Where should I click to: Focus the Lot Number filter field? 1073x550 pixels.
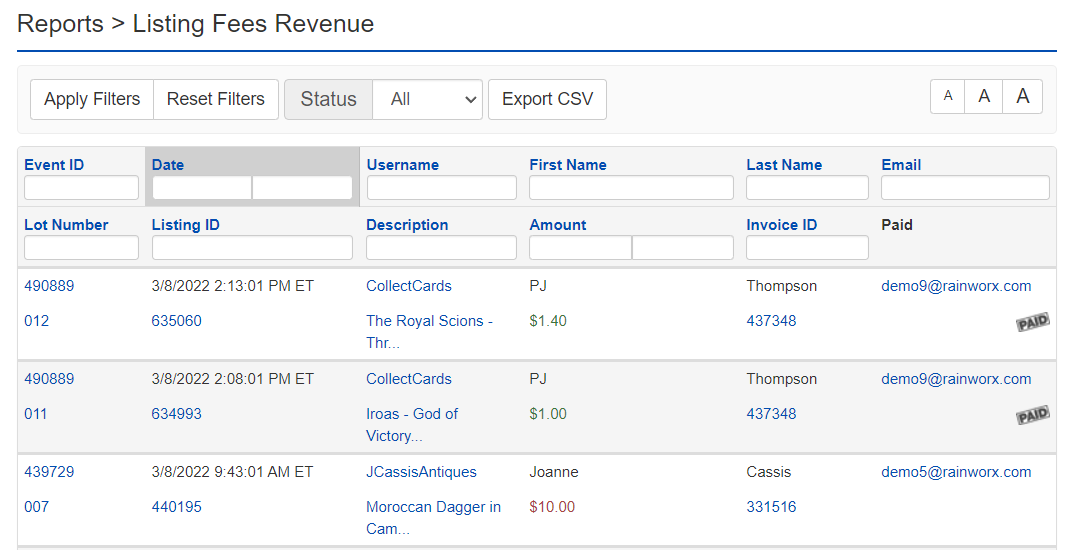click(x=81, y=248)
